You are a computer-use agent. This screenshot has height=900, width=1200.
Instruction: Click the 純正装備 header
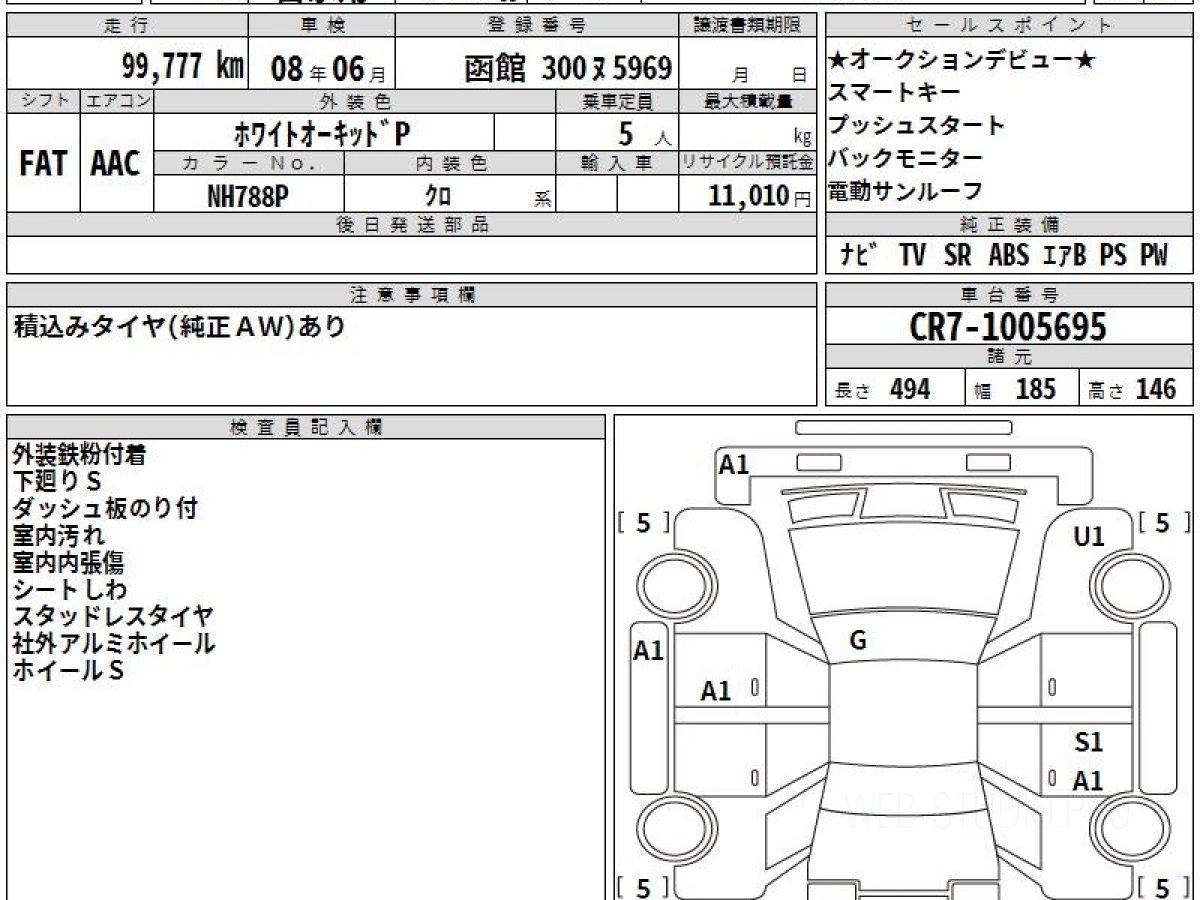pos(1009,225)
